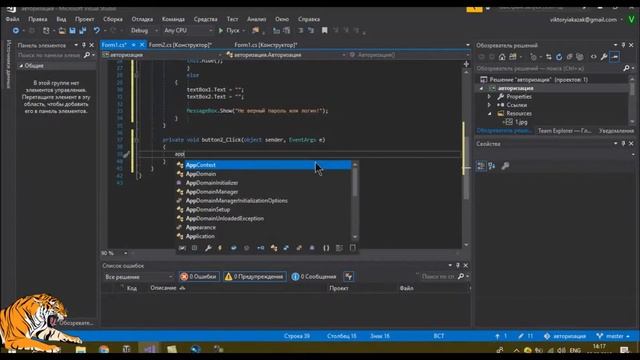Click the авторизация repository in status bar
Image resolution: width=640 pixels, height=360 pixels.
pyautogui.click(x=565, y=336)
